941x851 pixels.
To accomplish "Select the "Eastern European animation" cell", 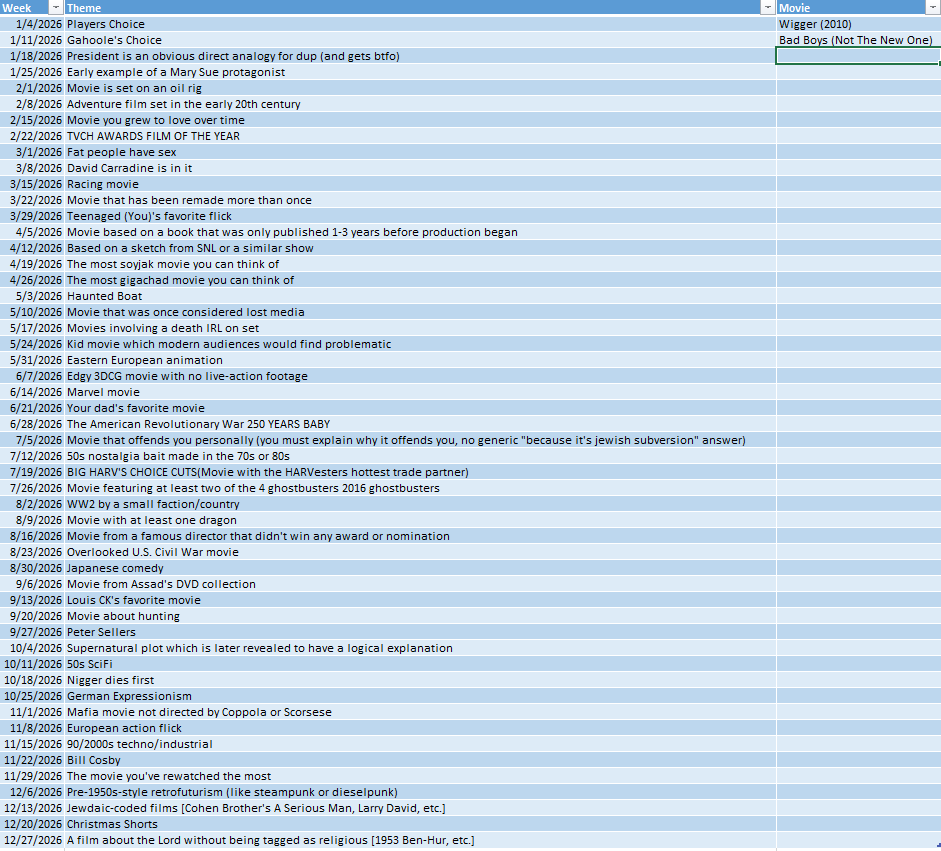I will point(145,360).
